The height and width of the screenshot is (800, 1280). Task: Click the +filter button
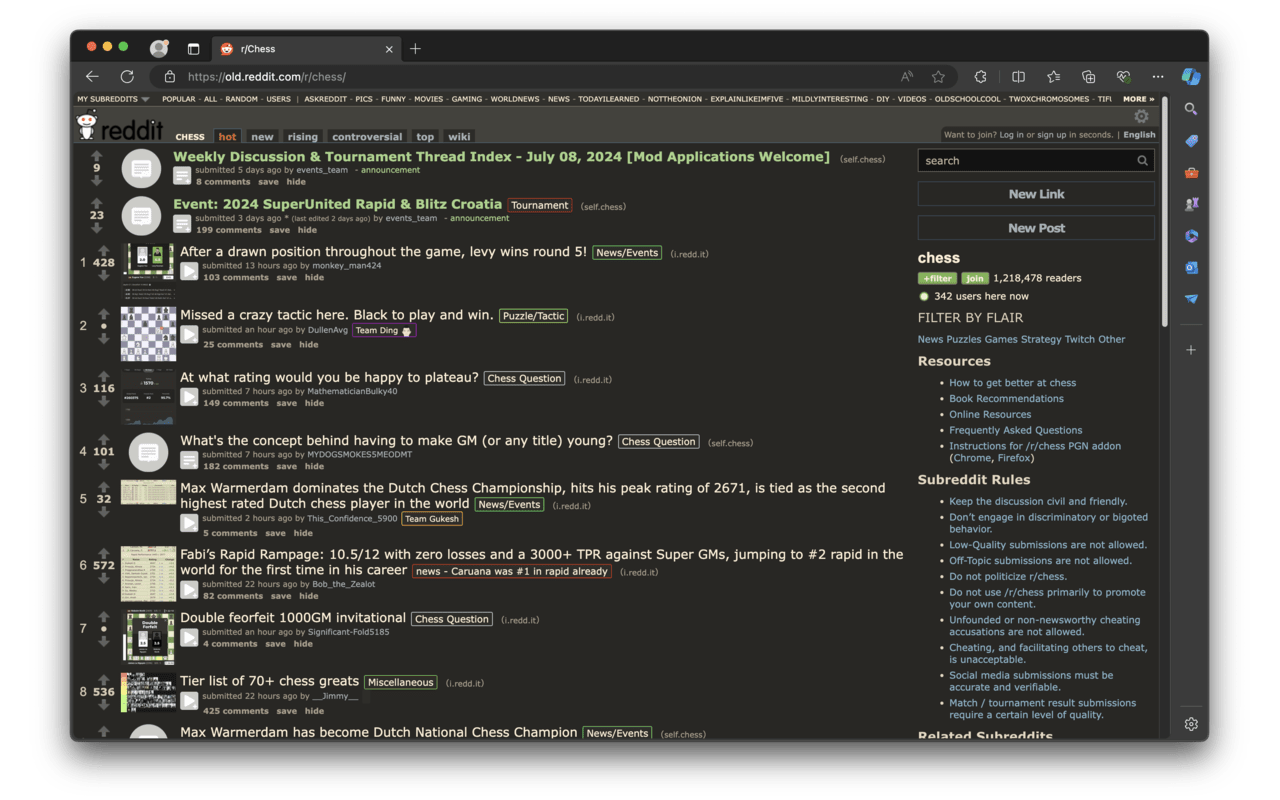937,278
